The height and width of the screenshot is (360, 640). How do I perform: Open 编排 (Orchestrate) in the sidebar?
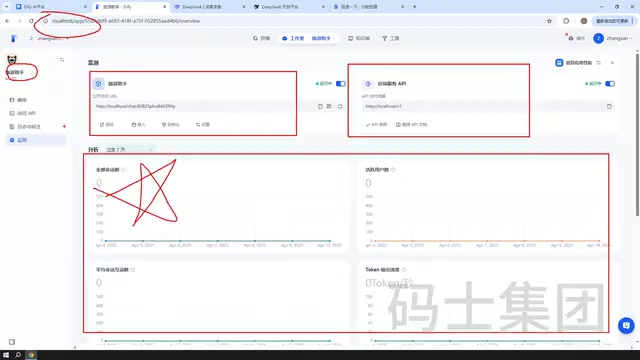click(x=35, y=100)
